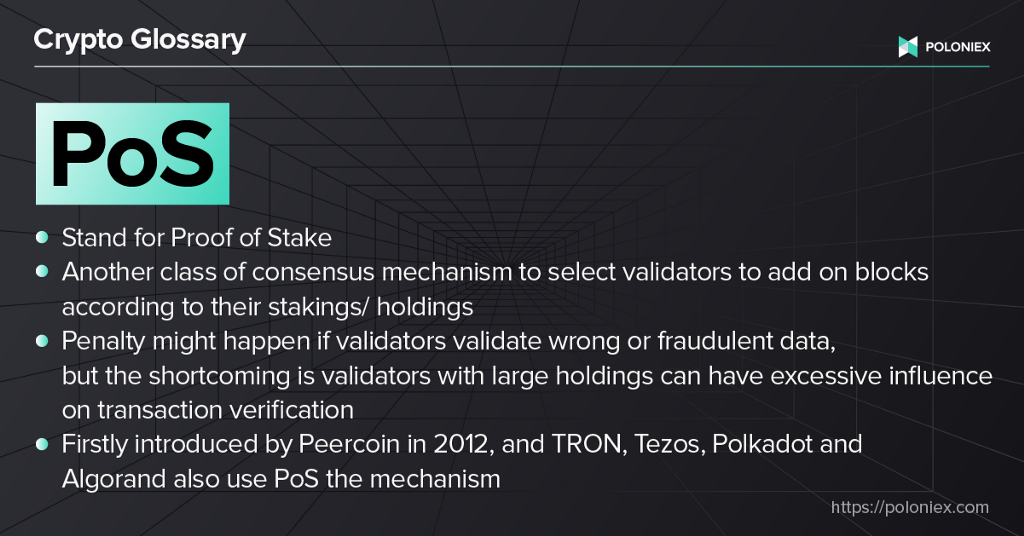
Task: Click the bullet beside Another class of consensus
Action: (42, 272)
